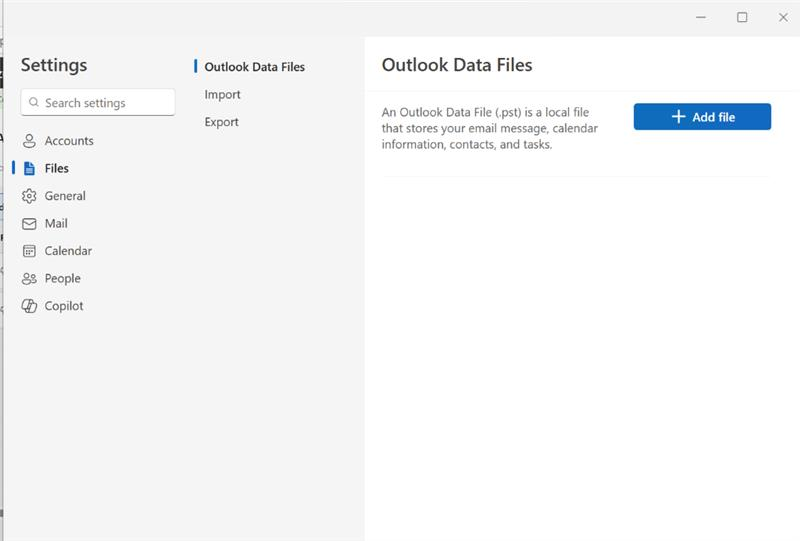Maximize the Settings window
Screen dimensions: 800x541
[742, 17]
